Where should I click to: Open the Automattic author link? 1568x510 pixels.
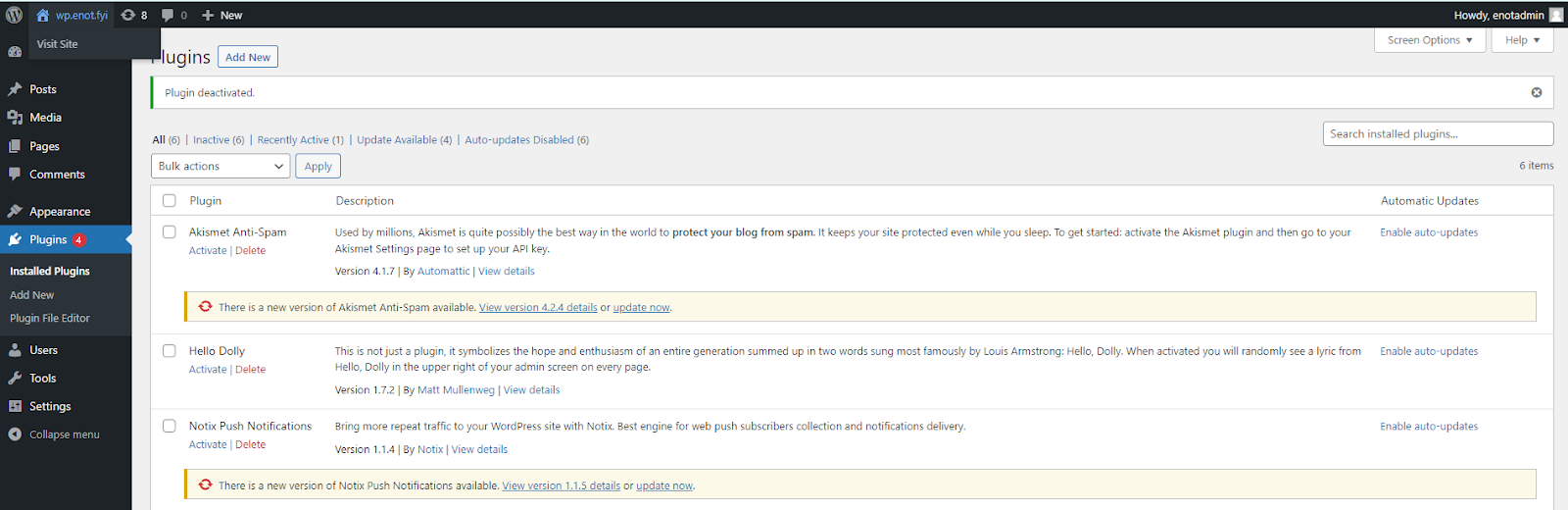click(444, 272)
